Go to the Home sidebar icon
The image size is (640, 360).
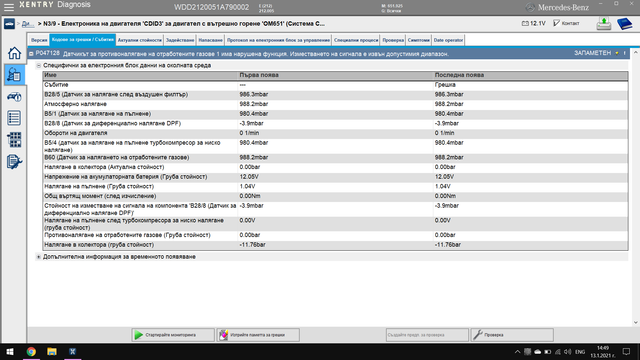(14, 53)
